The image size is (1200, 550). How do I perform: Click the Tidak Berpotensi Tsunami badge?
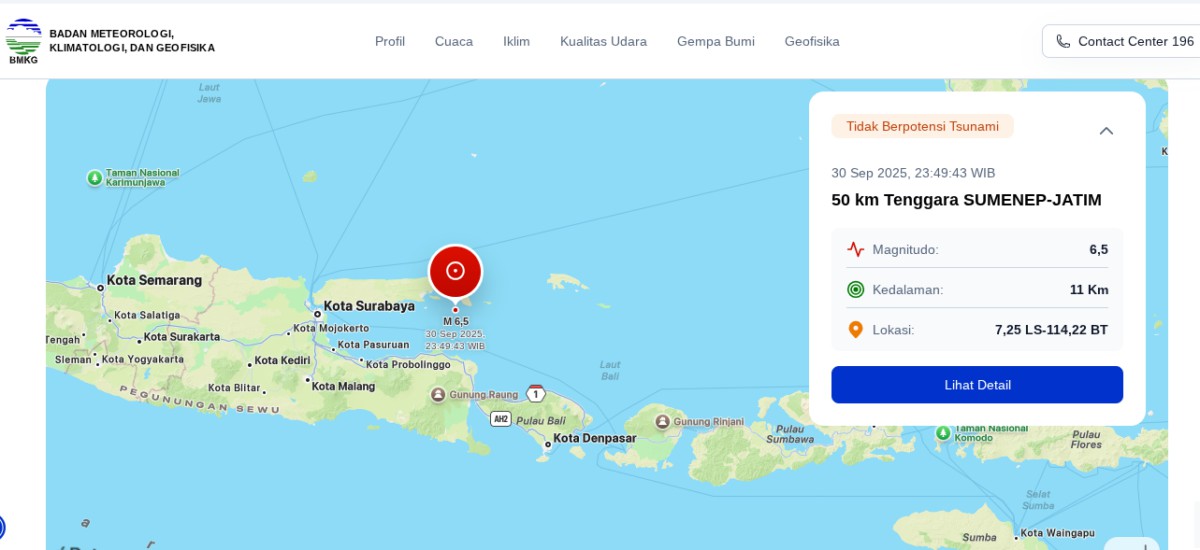[x=922, y=126]
